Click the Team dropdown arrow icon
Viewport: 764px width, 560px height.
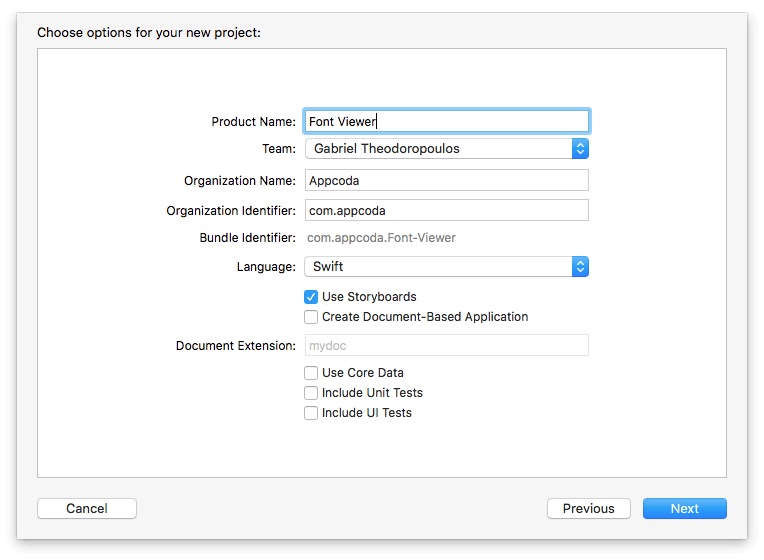(580, 149)
